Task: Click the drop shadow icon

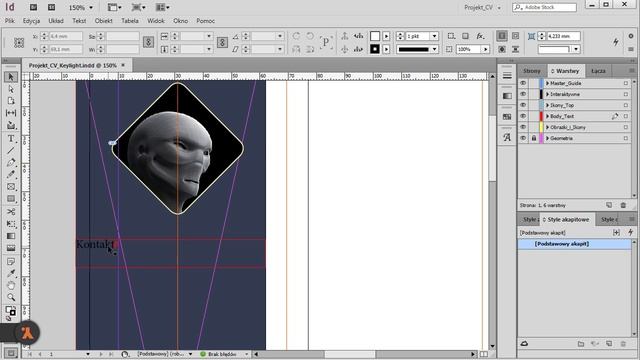Action: click(x=465, y=36)
